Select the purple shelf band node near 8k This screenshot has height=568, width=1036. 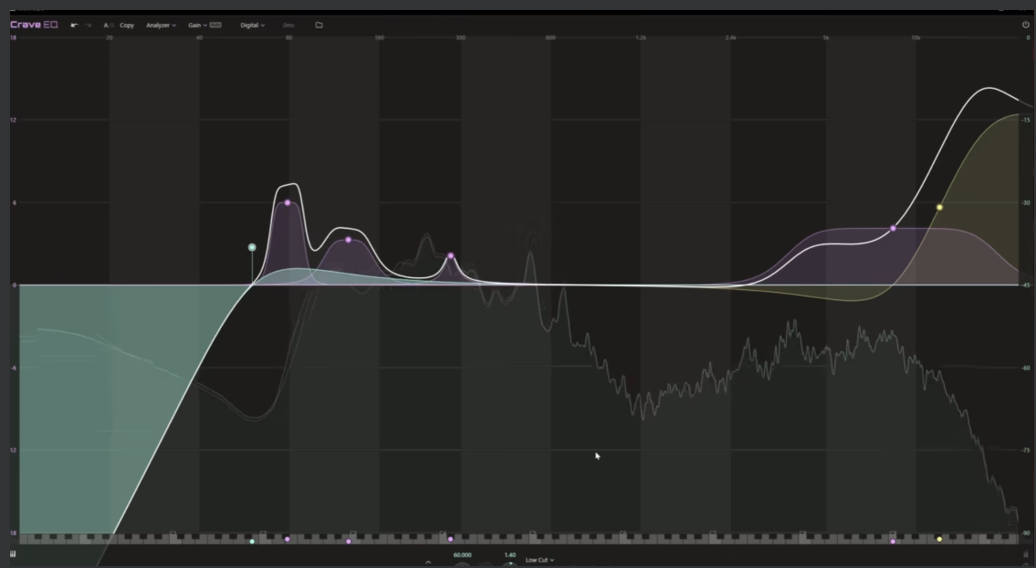[x=893, y=229]
